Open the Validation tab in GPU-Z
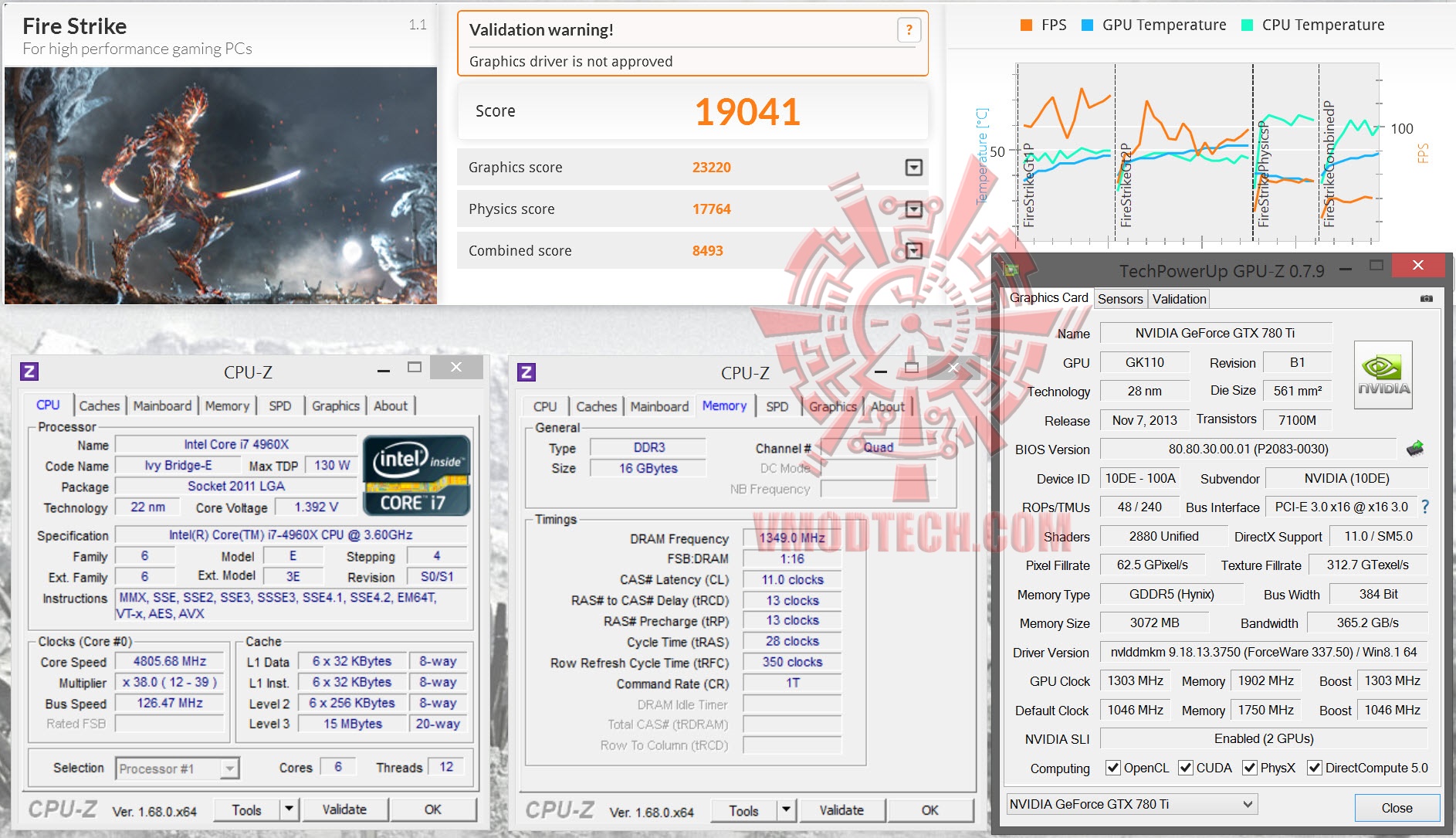 pyautogui.click(x=1179, y=299)
